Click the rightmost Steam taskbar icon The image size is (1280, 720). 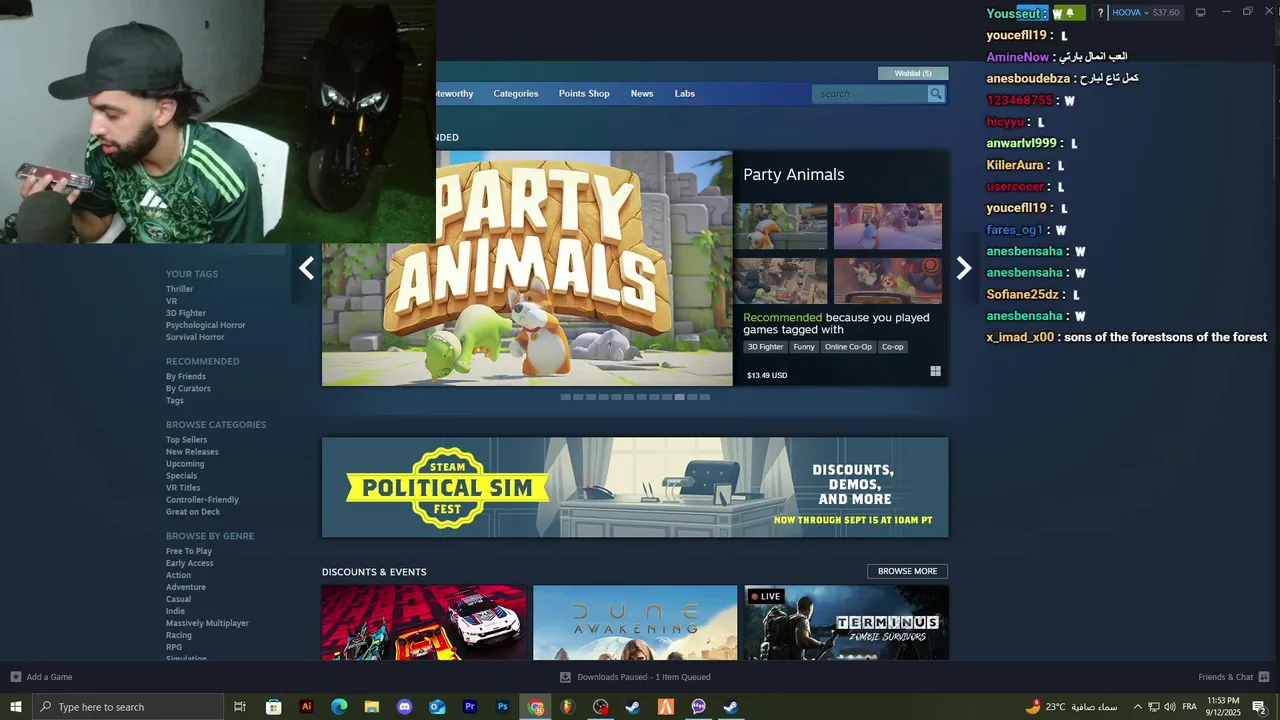coord(731,707)
